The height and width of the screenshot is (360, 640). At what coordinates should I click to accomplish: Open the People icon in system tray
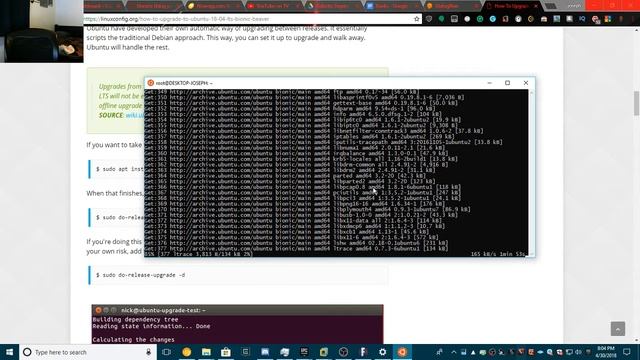pyautogui.click(x=439, y=352)
